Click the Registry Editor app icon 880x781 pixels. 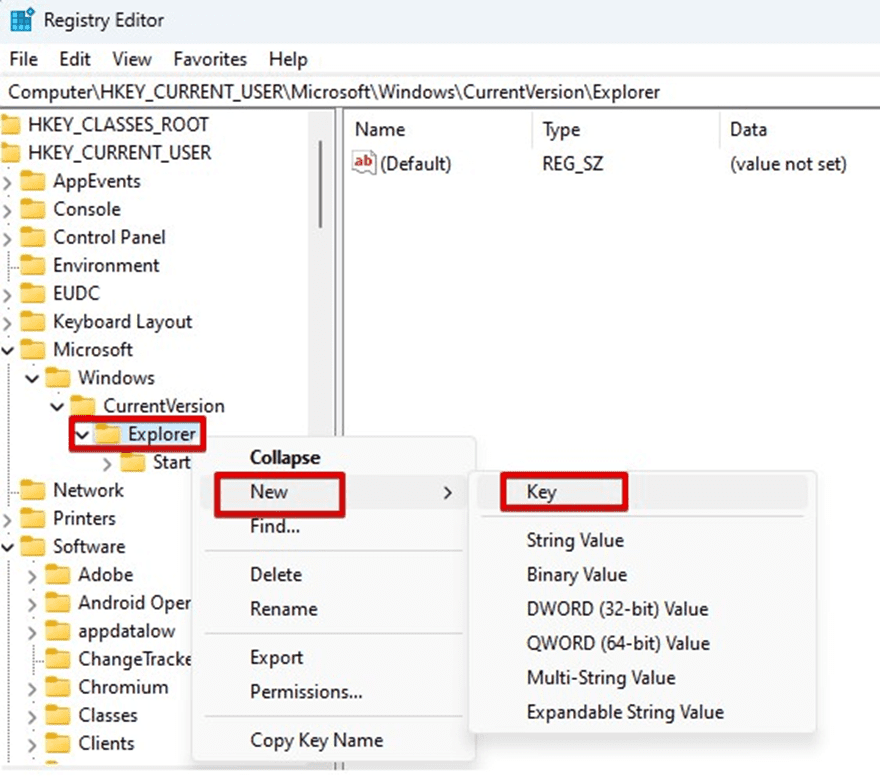pos(21,20)
